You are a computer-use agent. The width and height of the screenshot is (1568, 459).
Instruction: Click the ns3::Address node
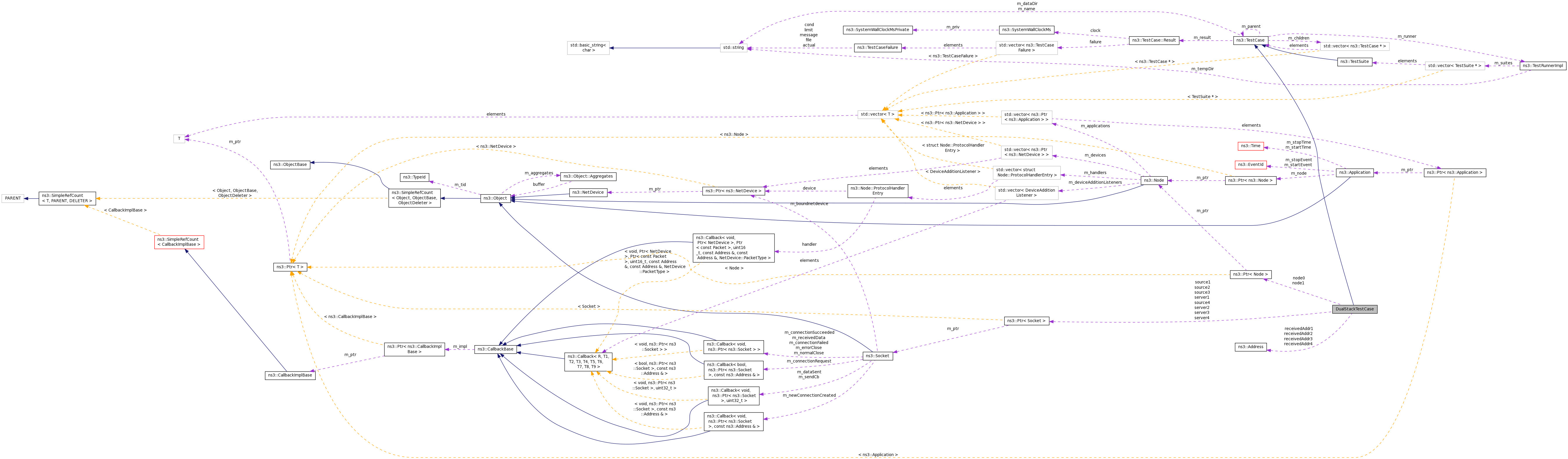pyautogui.click(x=1250, y=347)
